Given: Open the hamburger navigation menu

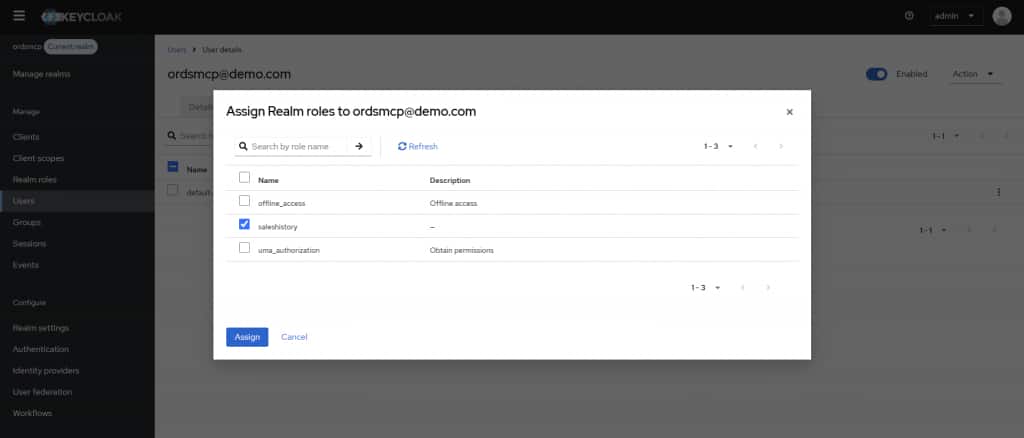Looking at the screenshot, I should pyautogui.click(x=19, y=16).
